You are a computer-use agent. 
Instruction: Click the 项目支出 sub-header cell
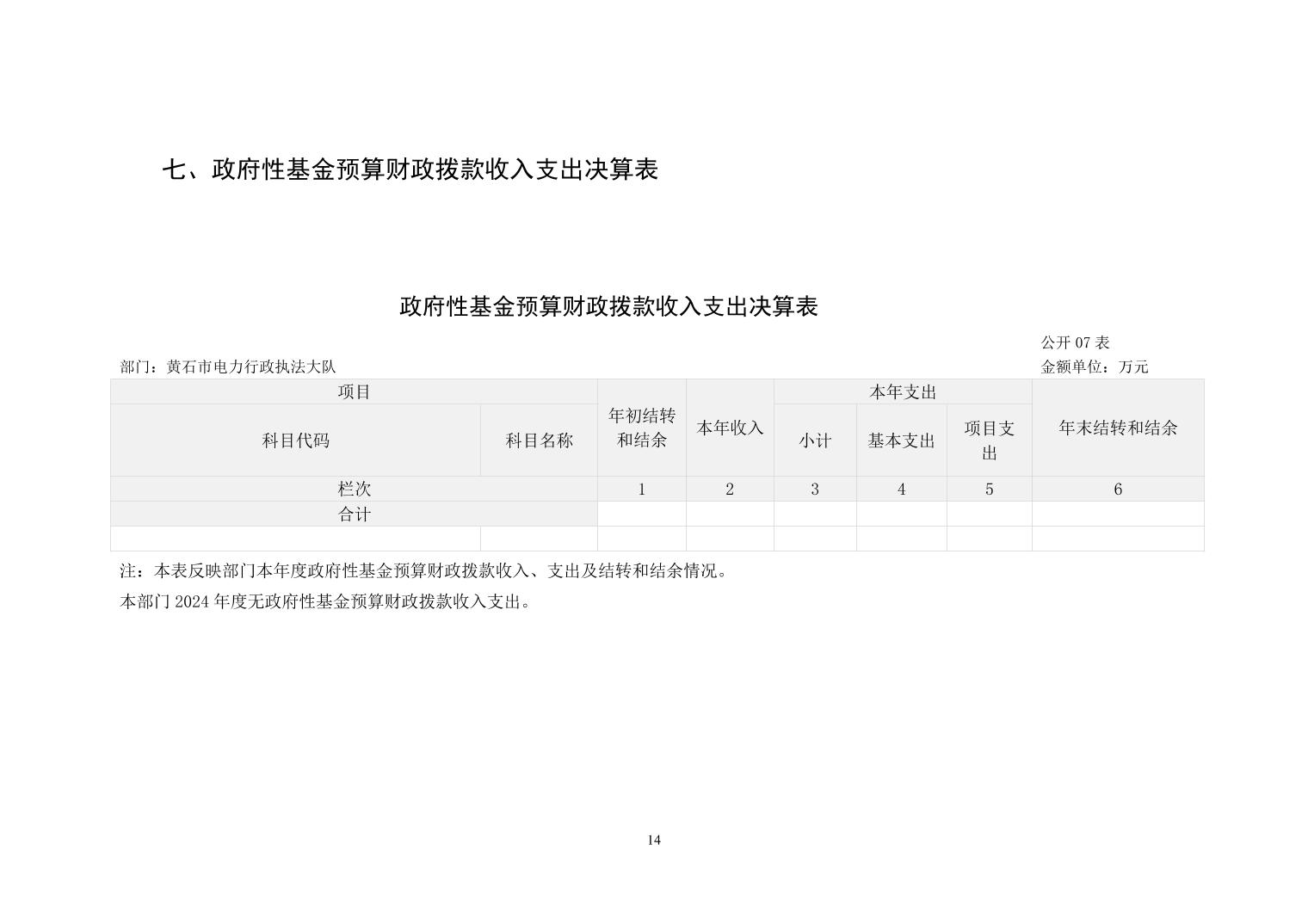(989, 440)
